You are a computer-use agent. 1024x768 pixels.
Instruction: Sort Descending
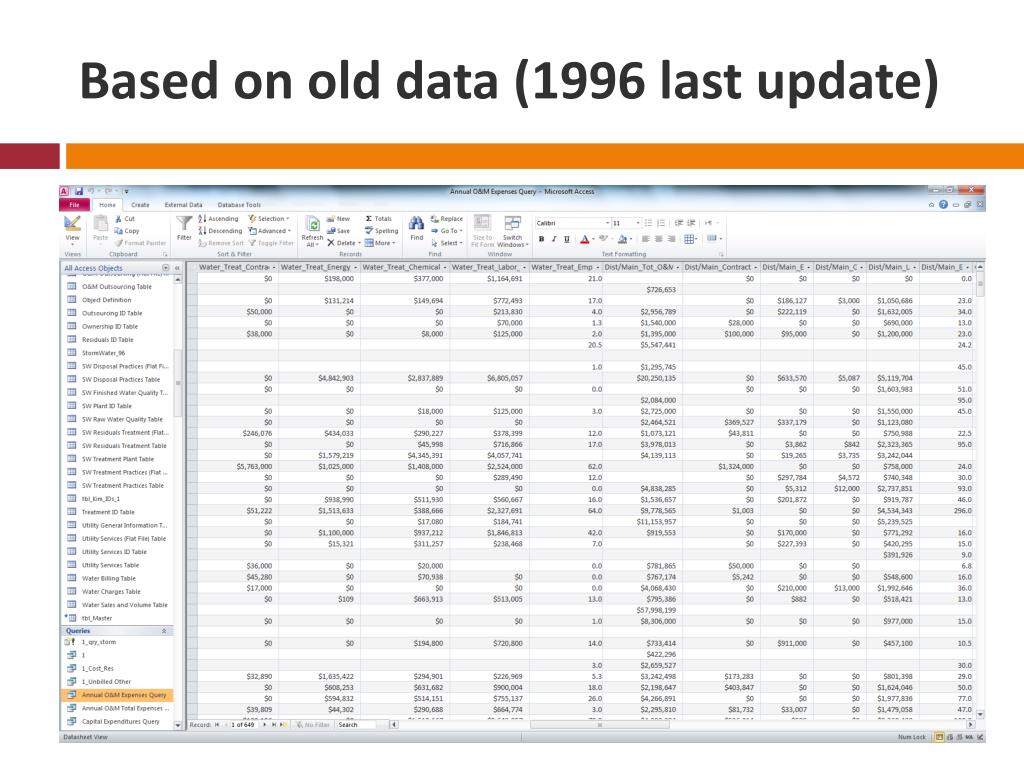click(220, 231)
